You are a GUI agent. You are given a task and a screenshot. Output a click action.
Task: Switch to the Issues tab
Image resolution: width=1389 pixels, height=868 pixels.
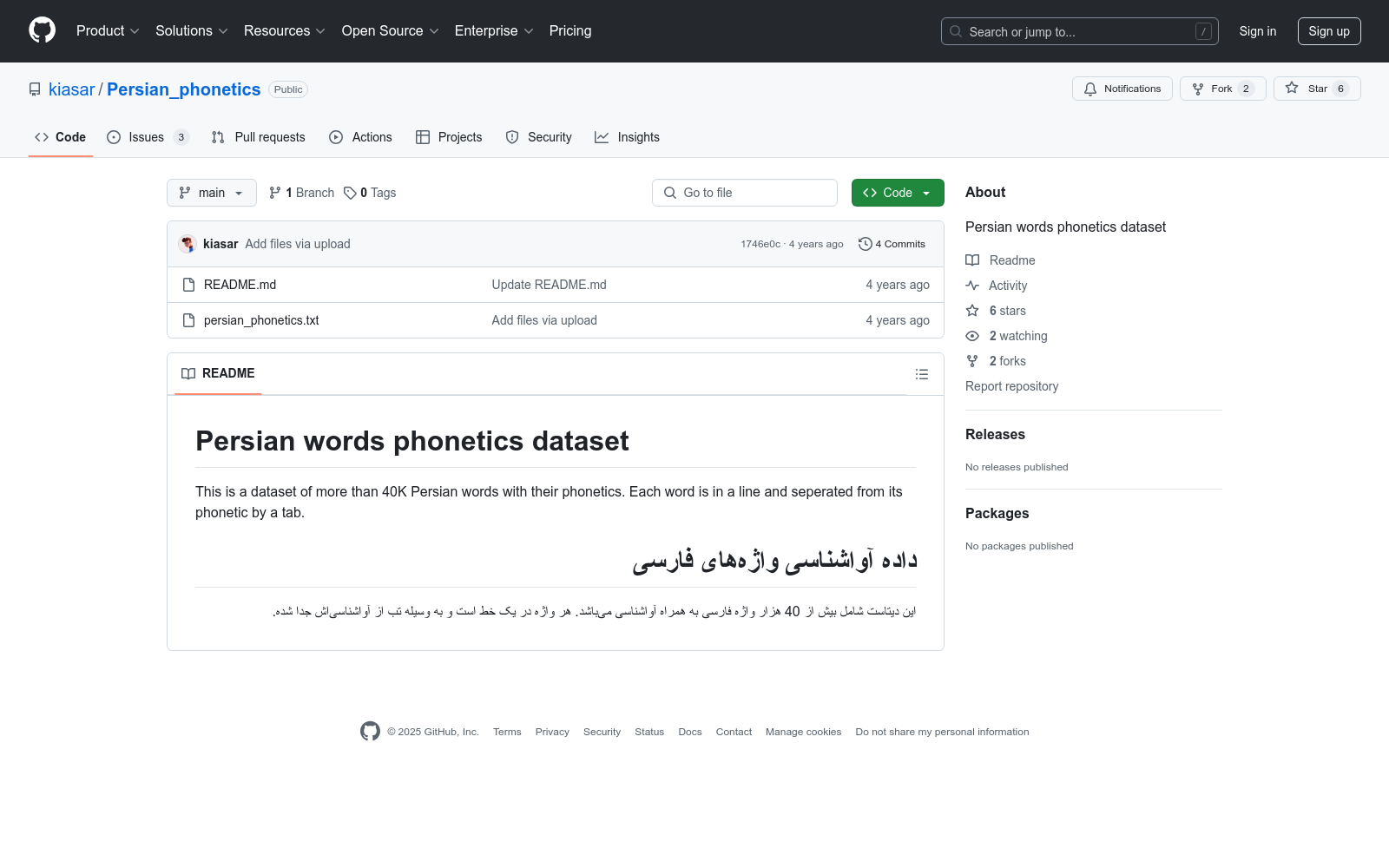coord(148,137)
